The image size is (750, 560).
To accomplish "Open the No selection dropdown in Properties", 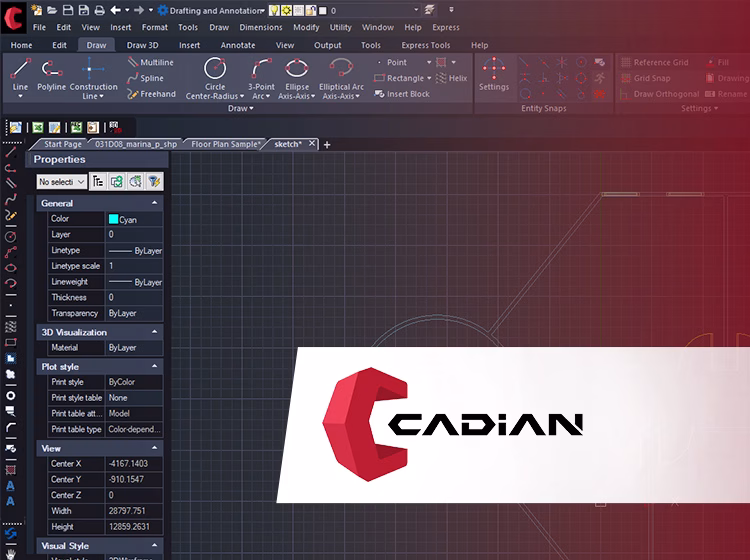I will click(62, 181).
